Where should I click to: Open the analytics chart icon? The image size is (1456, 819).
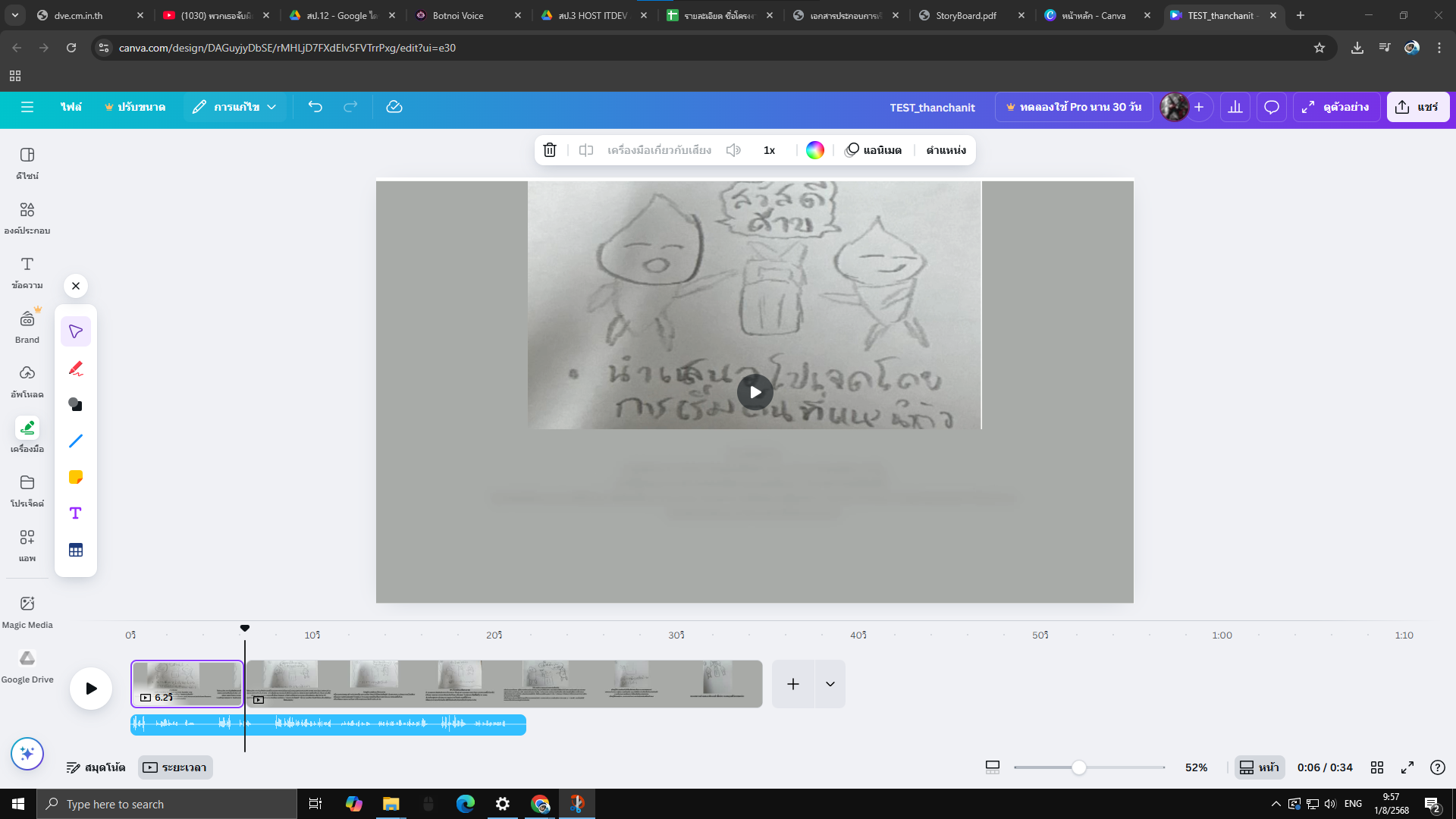(1235, 107)
